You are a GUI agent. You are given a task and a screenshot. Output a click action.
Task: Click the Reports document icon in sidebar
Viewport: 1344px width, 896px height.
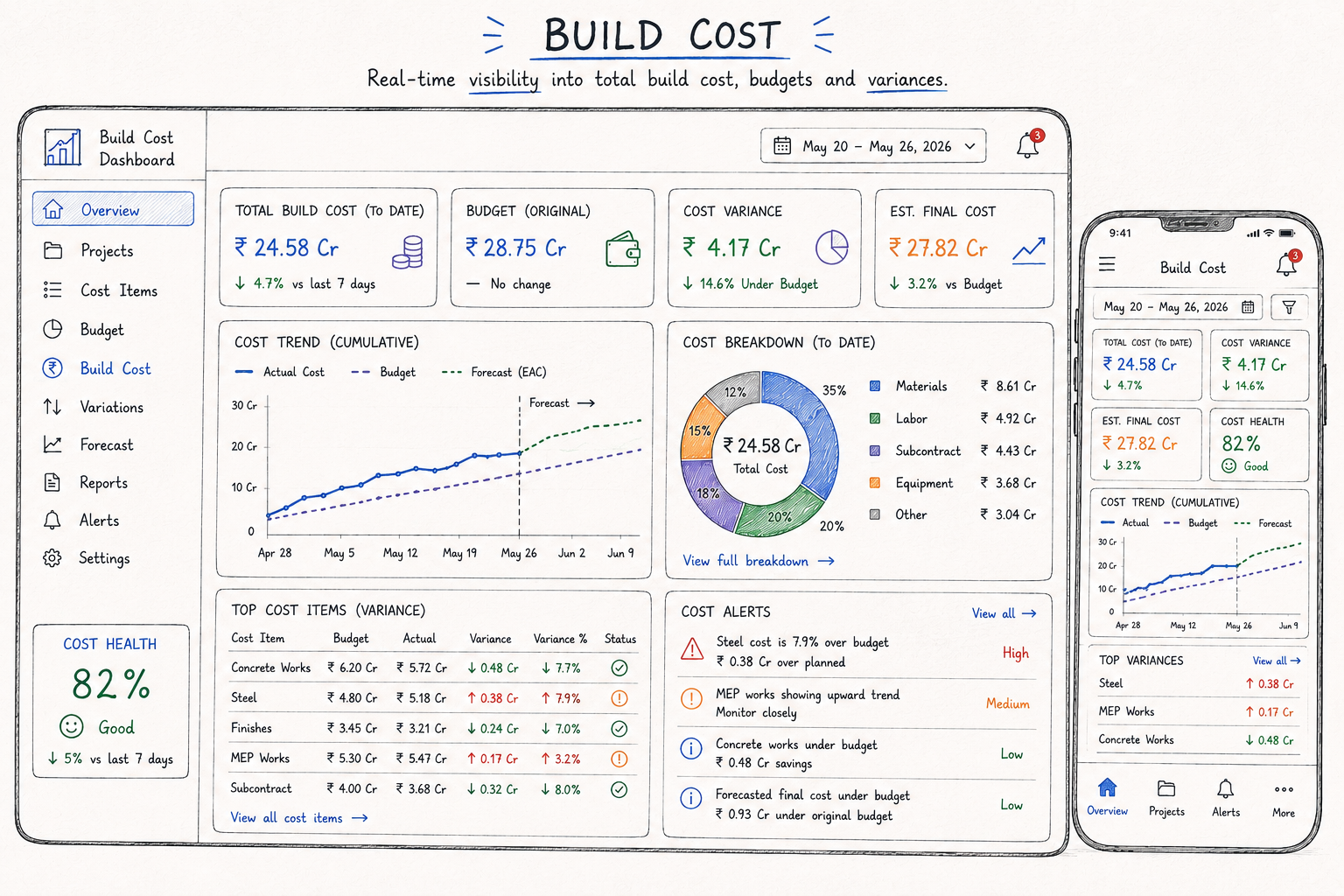click(x=52, y=482)
